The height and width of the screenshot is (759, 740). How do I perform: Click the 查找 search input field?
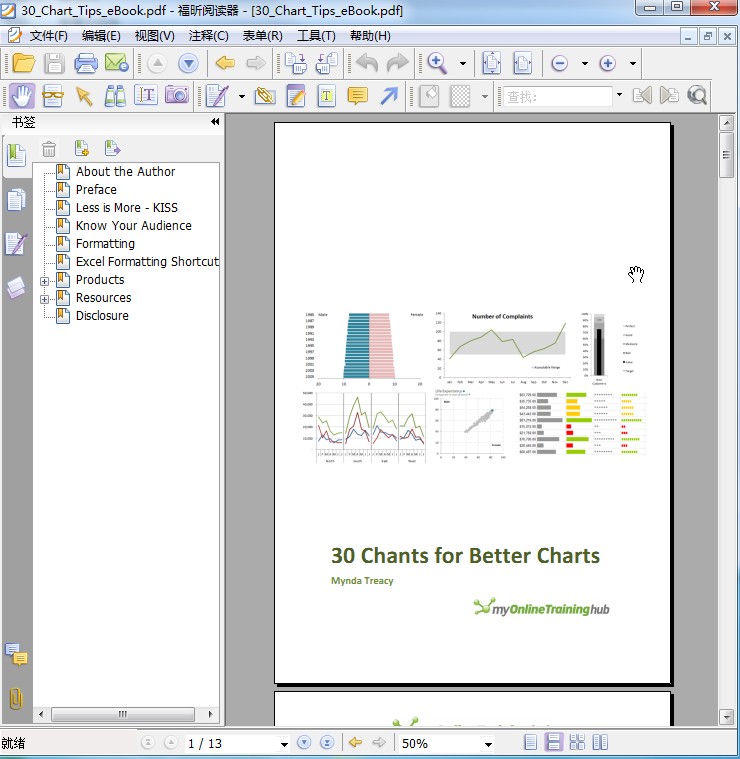pyautogui.click(x=557, y=97)
